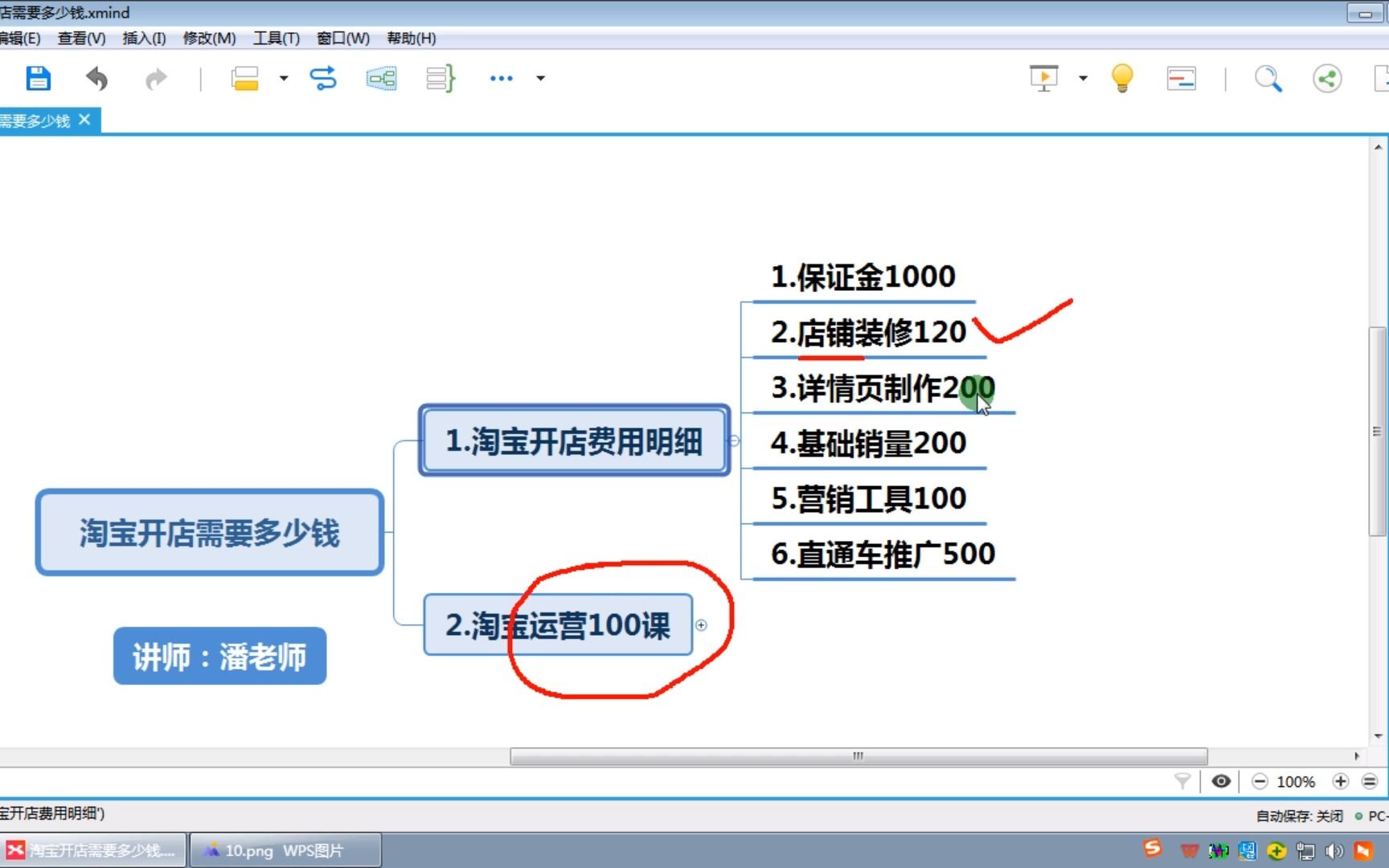
Task: Click the scroll right arrow
Action: [x=1357, y=756]
